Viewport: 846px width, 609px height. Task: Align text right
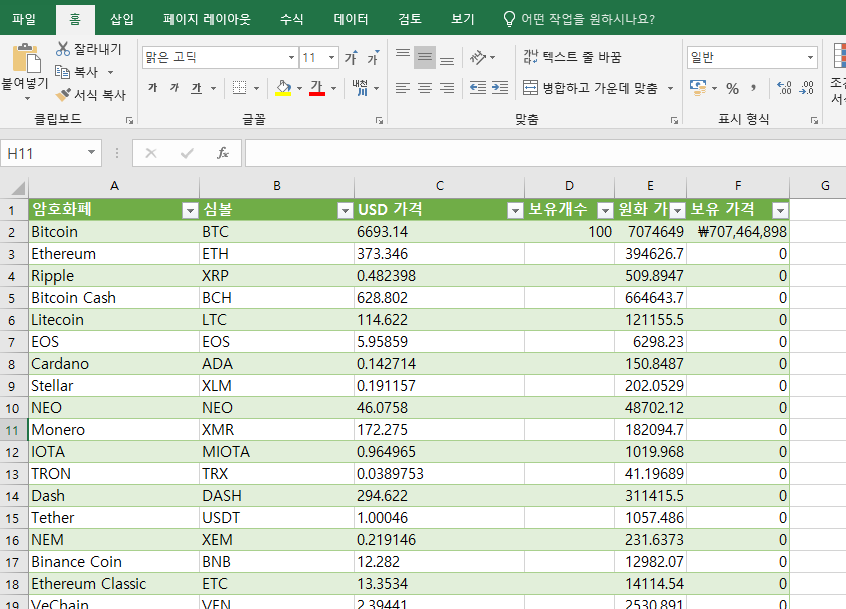[447, 88]
